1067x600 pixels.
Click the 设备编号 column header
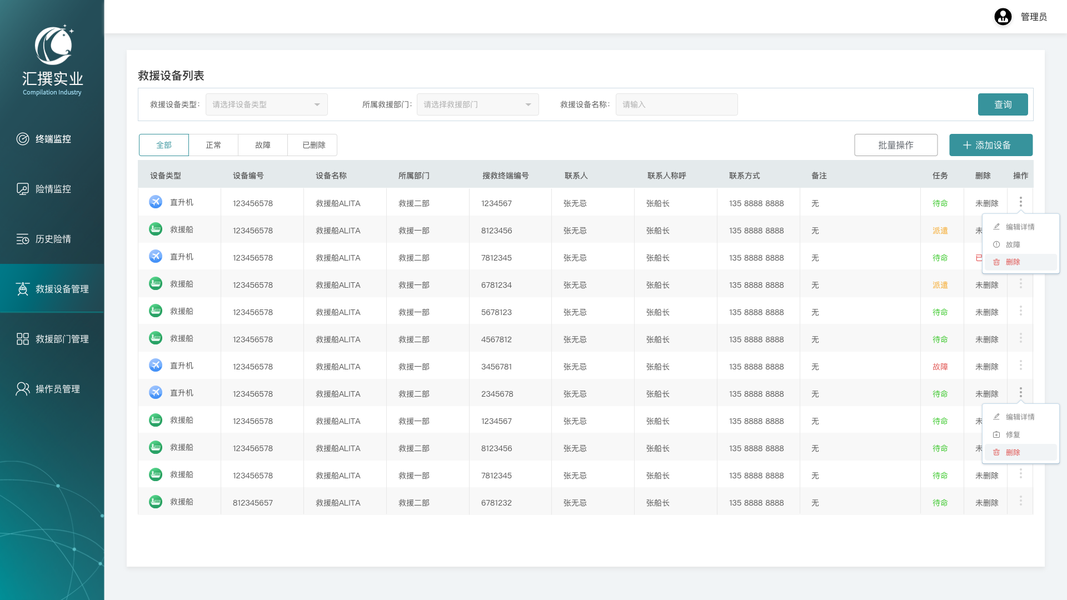tap(248, 176)
